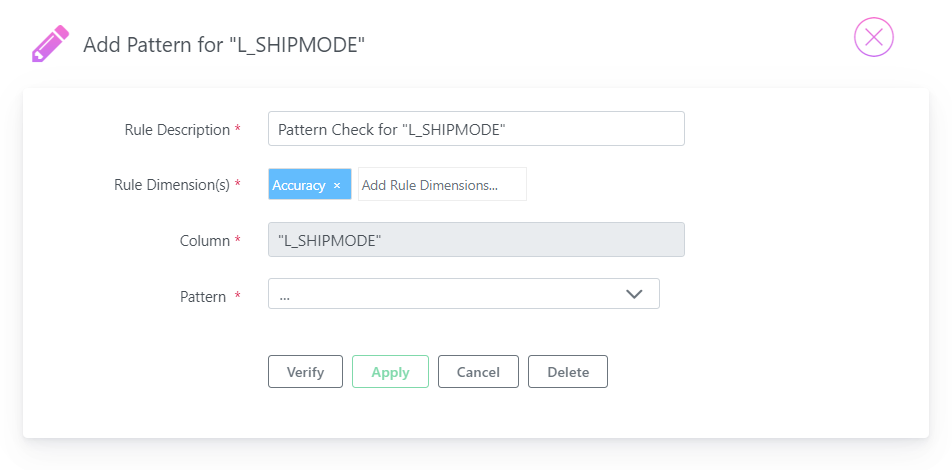The height and width of the screenshot is (470, 952).
Task: Click the Rule Description label
Action: pos(177,130)
